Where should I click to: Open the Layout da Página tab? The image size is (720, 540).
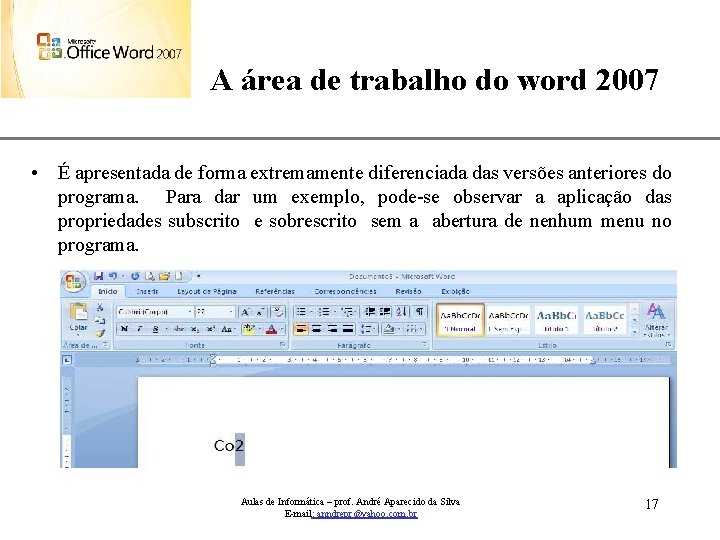207,292
